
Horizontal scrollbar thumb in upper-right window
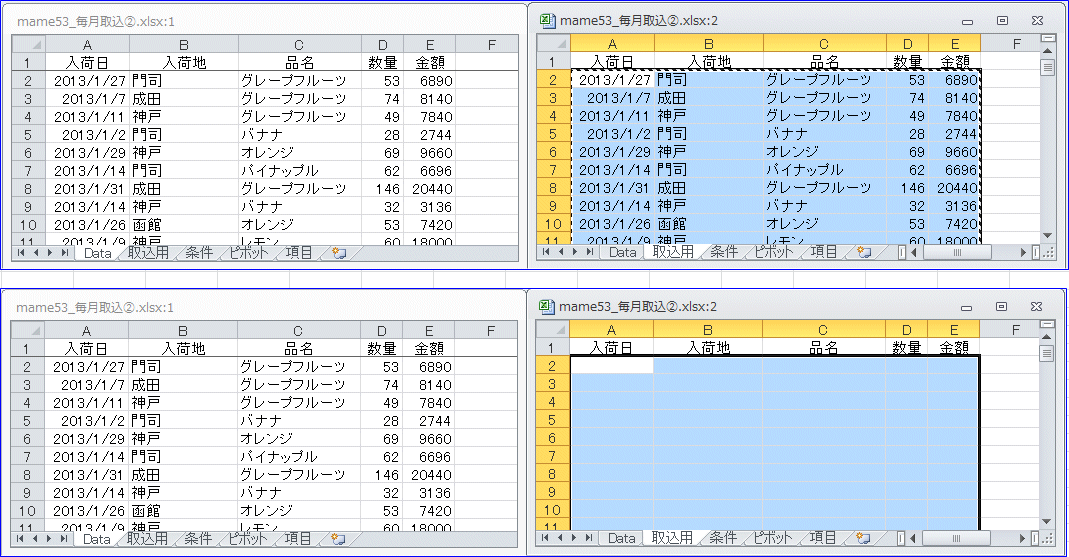(957, 252)
